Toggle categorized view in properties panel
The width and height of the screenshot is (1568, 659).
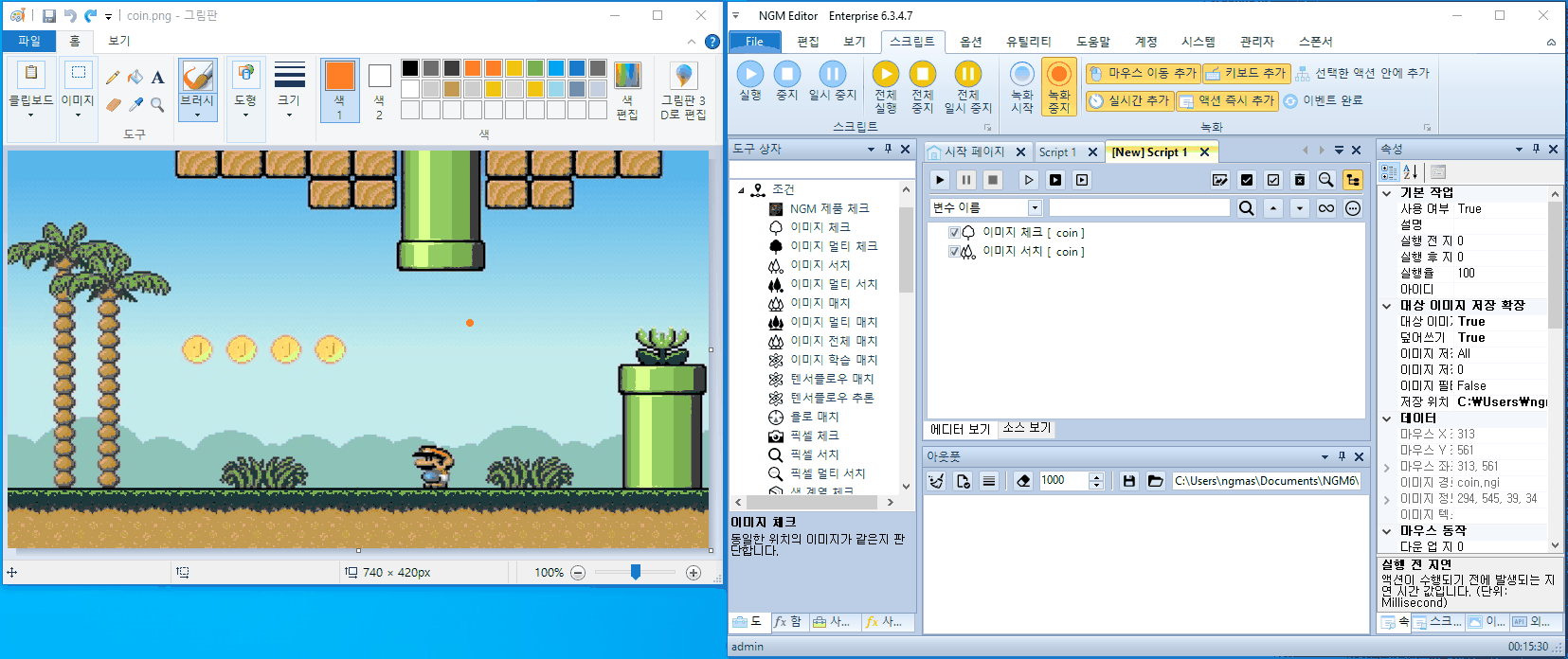tap(1389, 171)
